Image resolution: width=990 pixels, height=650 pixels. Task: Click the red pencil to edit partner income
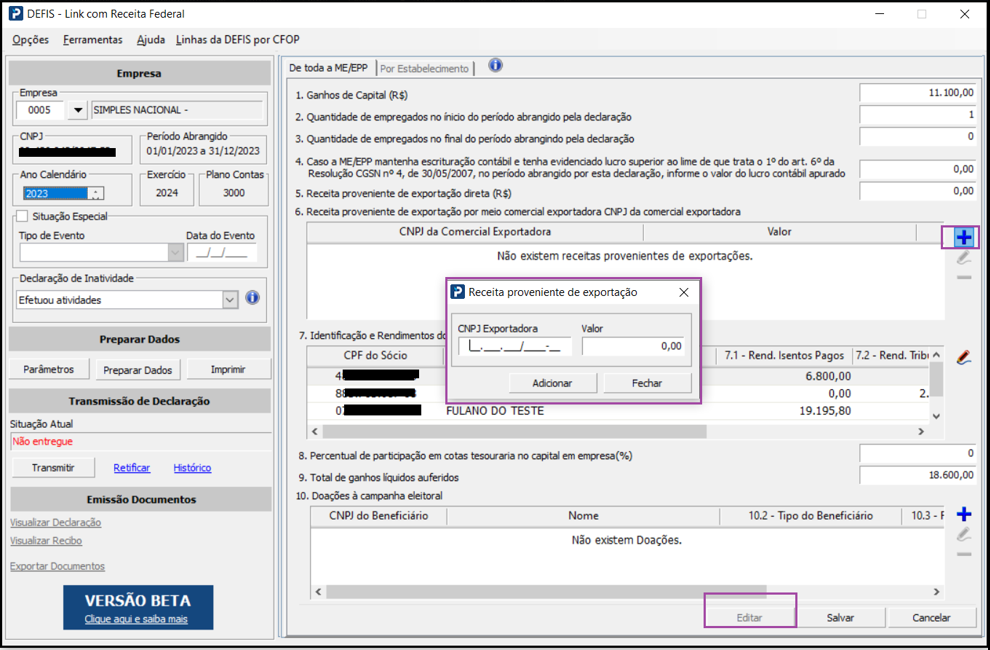click(x=963, y=357)
